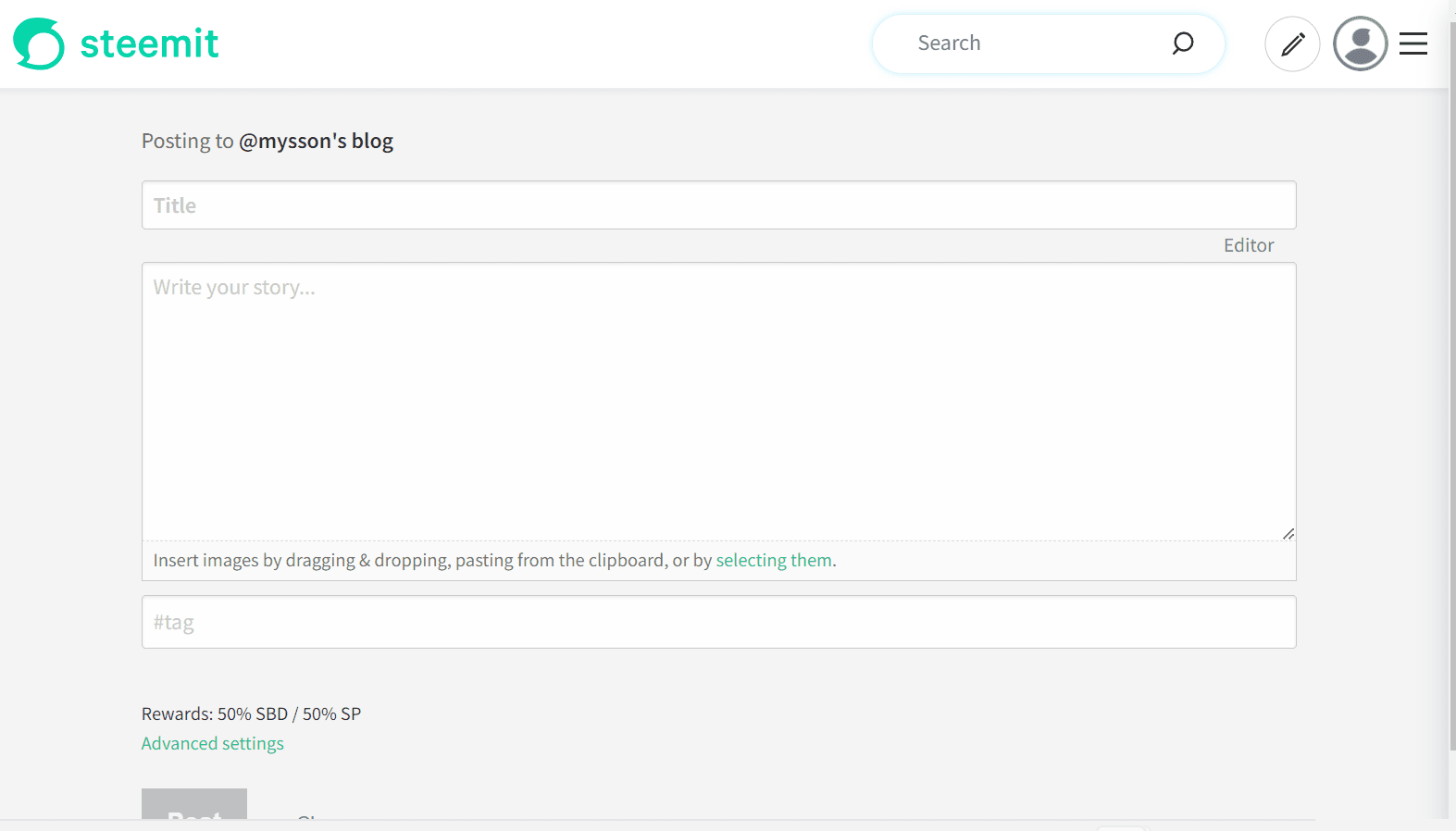Open the hamburger main menu
The width and height of the screenshot is (1456, 831).
pyautogui.click(x=1413, y=43)
